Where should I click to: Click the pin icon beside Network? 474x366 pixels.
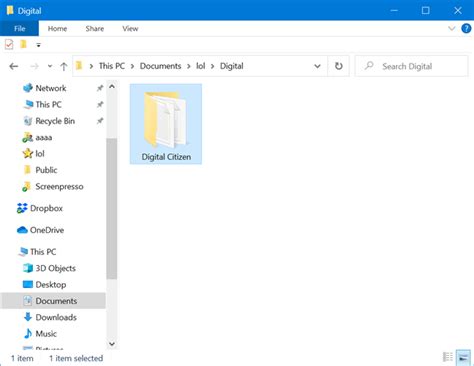(100, 88)
